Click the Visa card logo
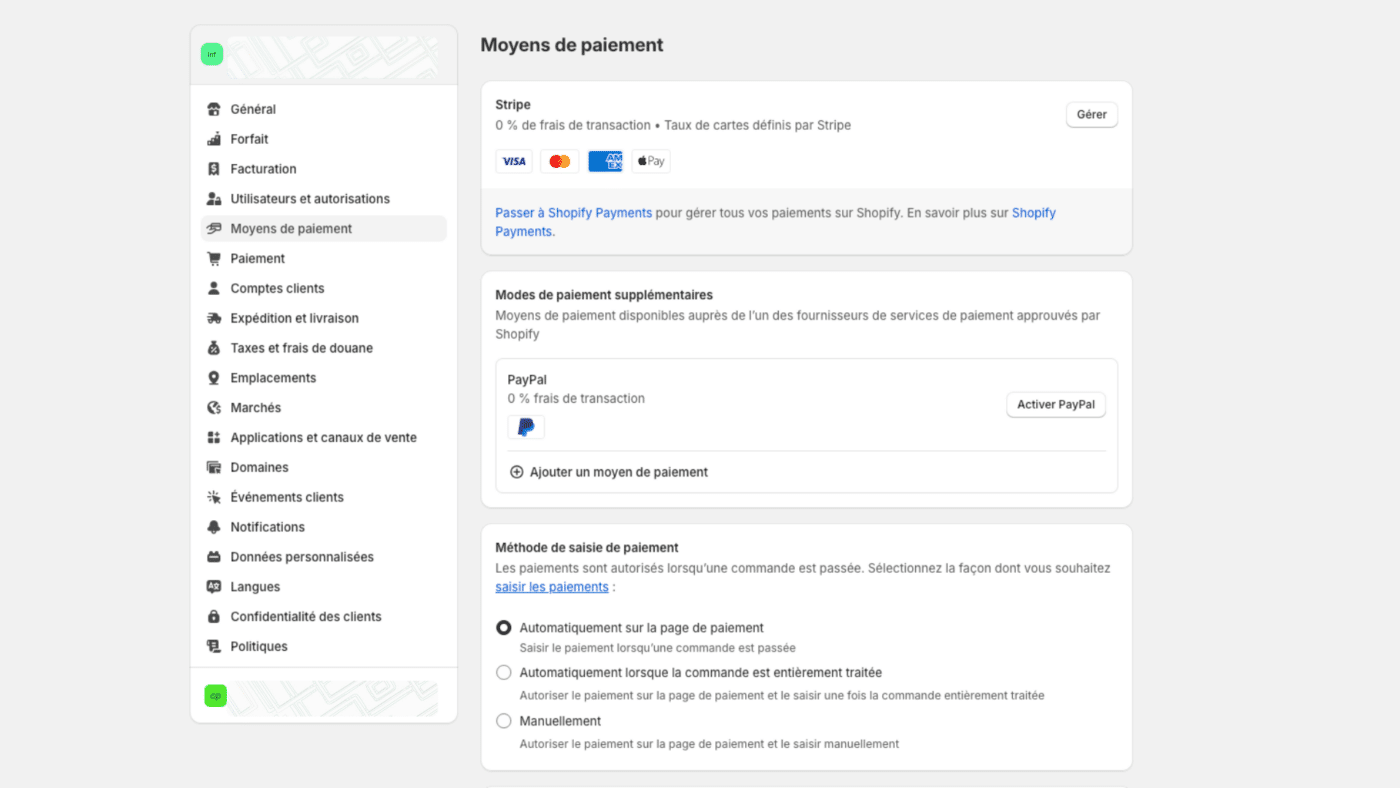 click(514, 161)
